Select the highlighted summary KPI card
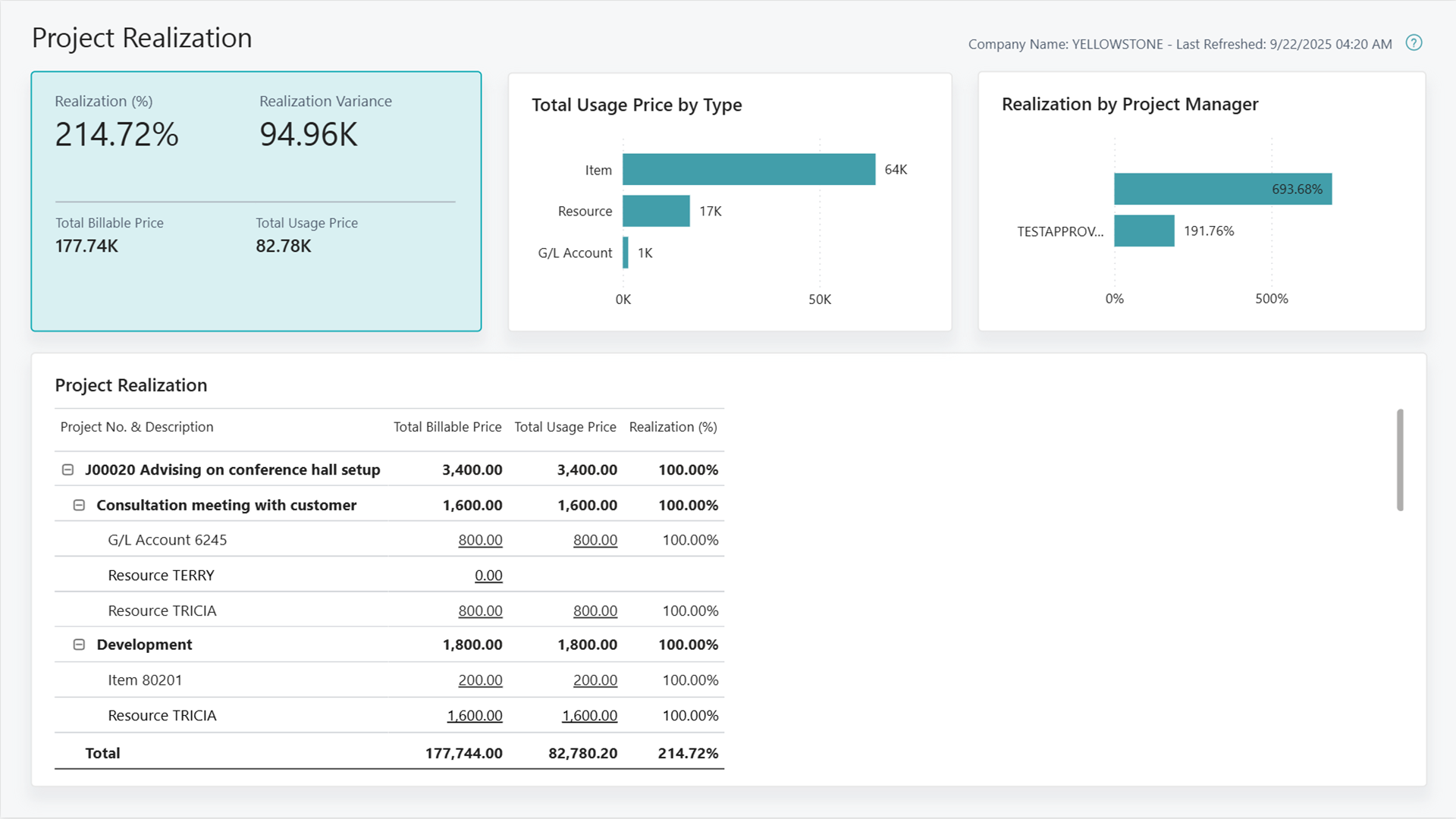 (256, 201)
